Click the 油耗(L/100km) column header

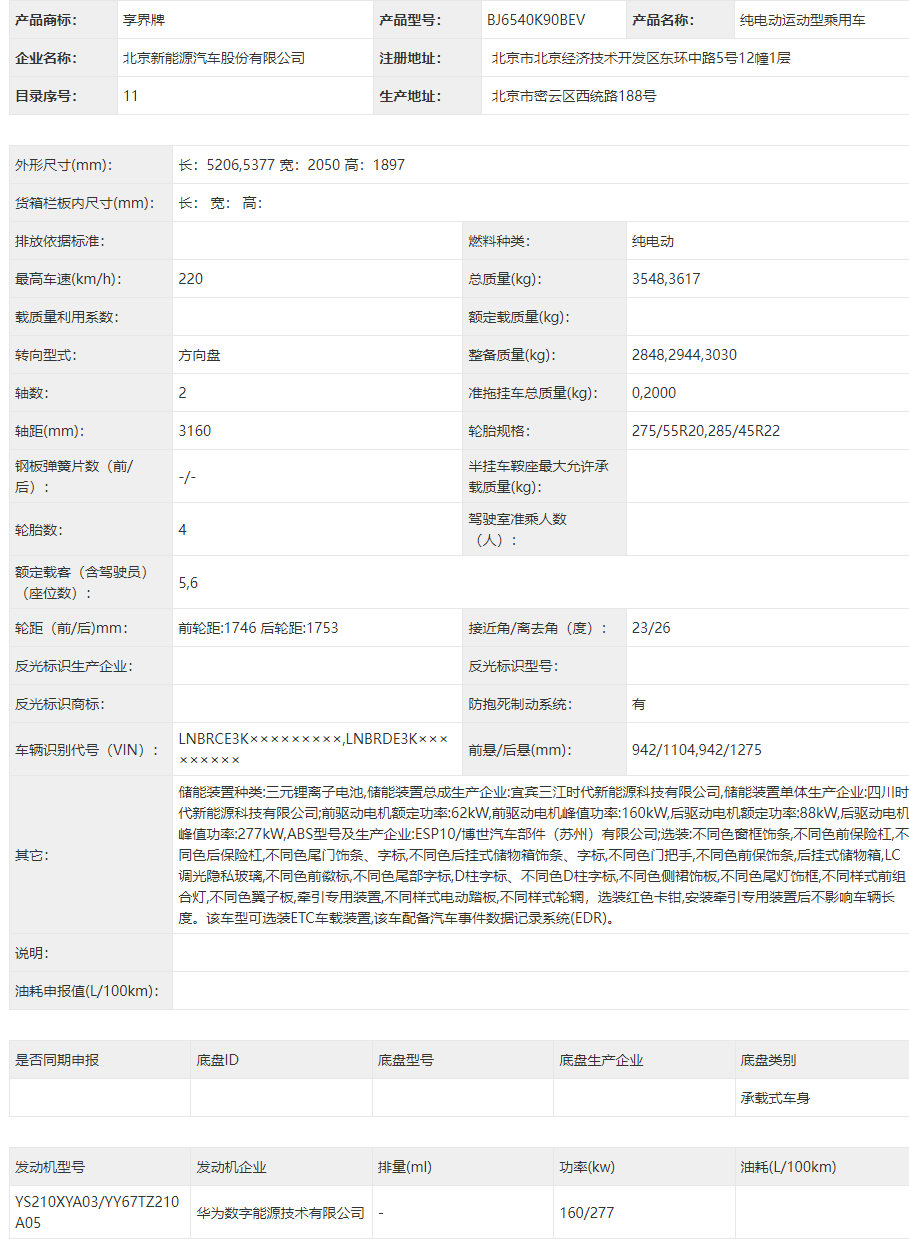pyautogui.click(x=788, y=1167)
